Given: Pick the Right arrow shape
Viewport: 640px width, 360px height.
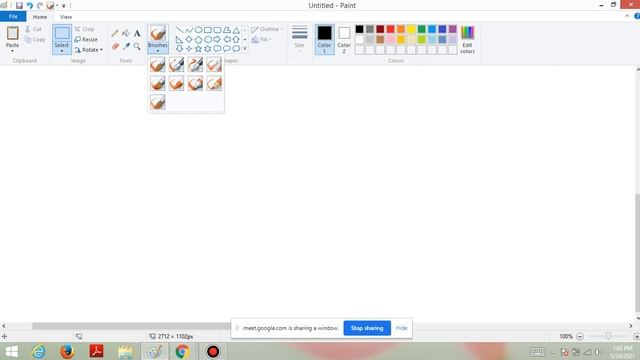Looking at the screenshot, I should [x=217, y=40].
